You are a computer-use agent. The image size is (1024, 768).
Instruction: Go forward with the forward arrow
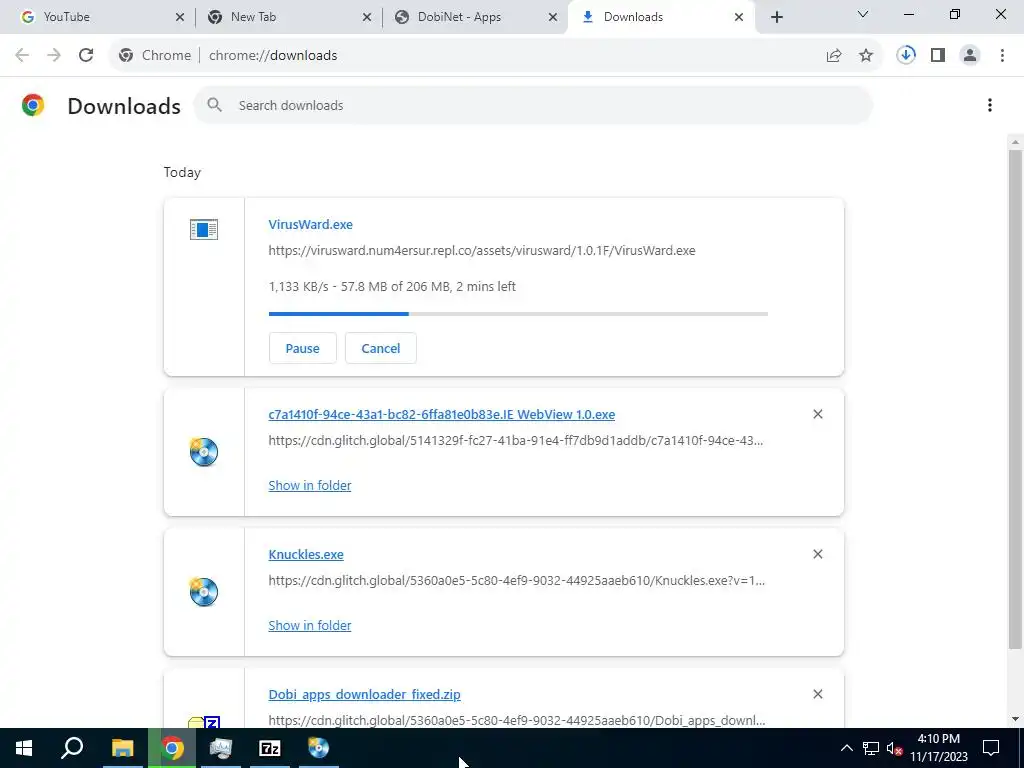(x=54, y=56)
